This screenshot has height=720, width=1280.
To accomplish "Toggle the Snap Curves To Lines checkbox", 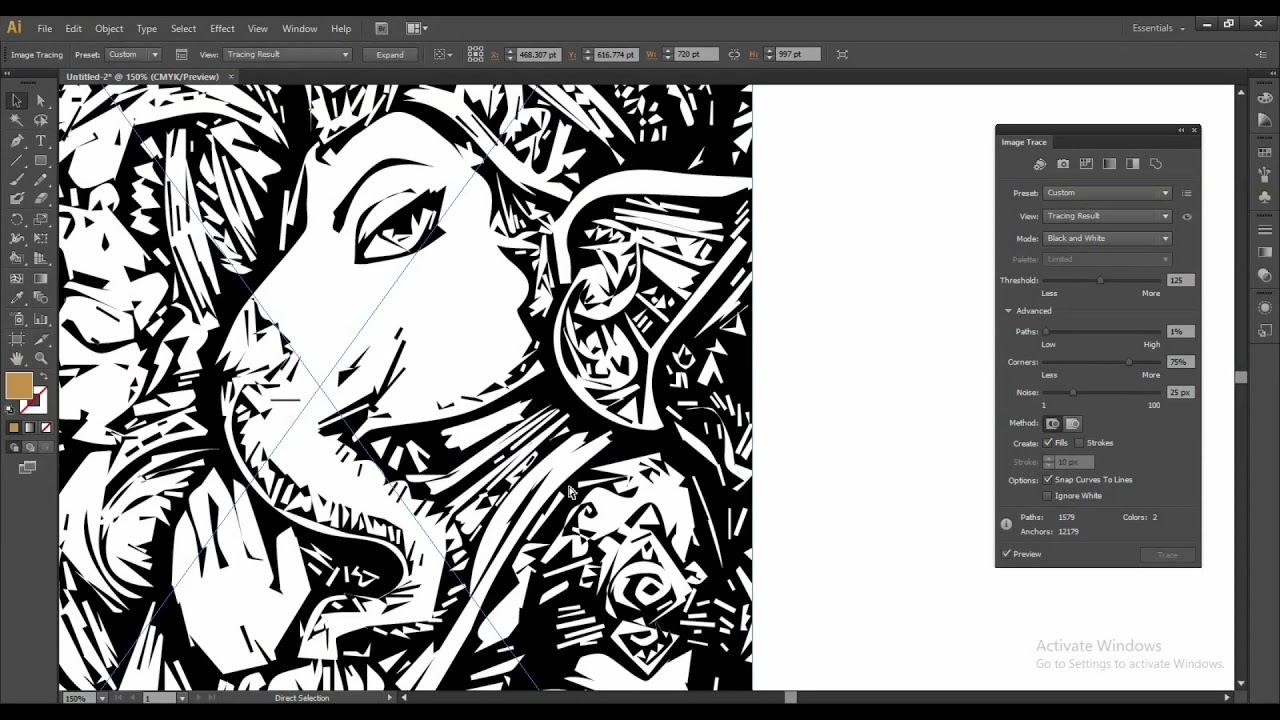I will [x=1048, y=480].
